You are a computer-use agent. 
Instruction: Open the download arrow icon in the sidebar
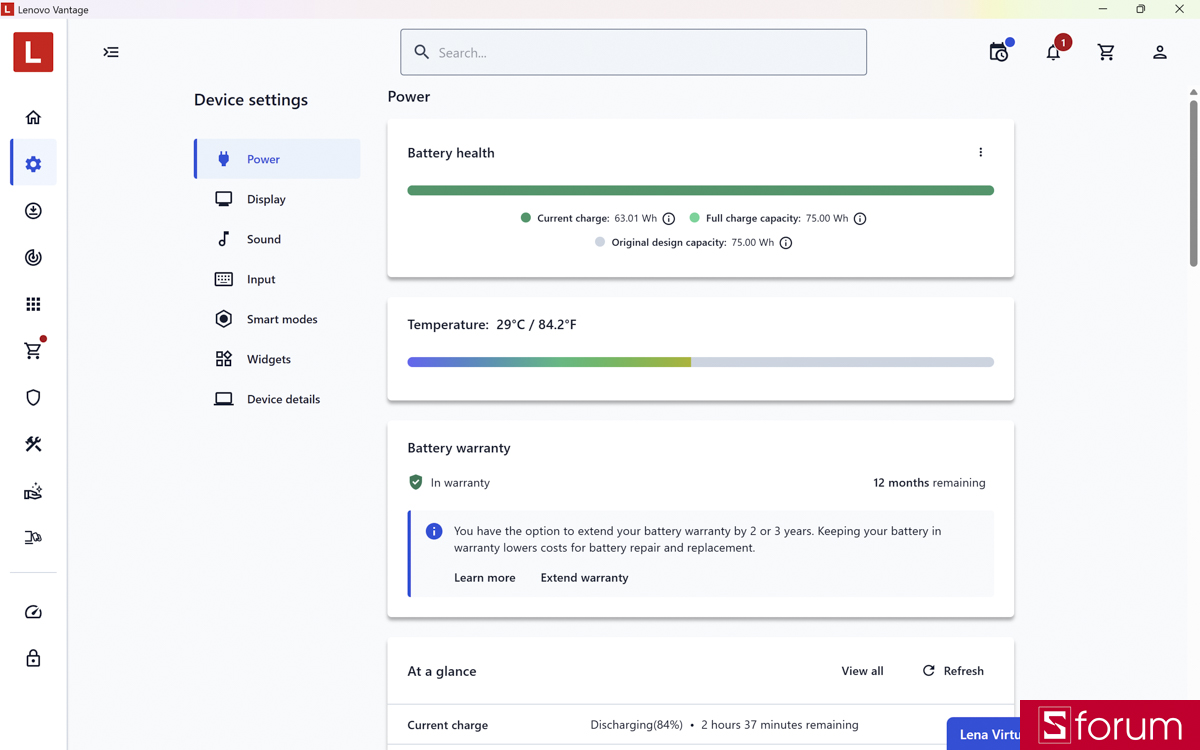point(33,211)
